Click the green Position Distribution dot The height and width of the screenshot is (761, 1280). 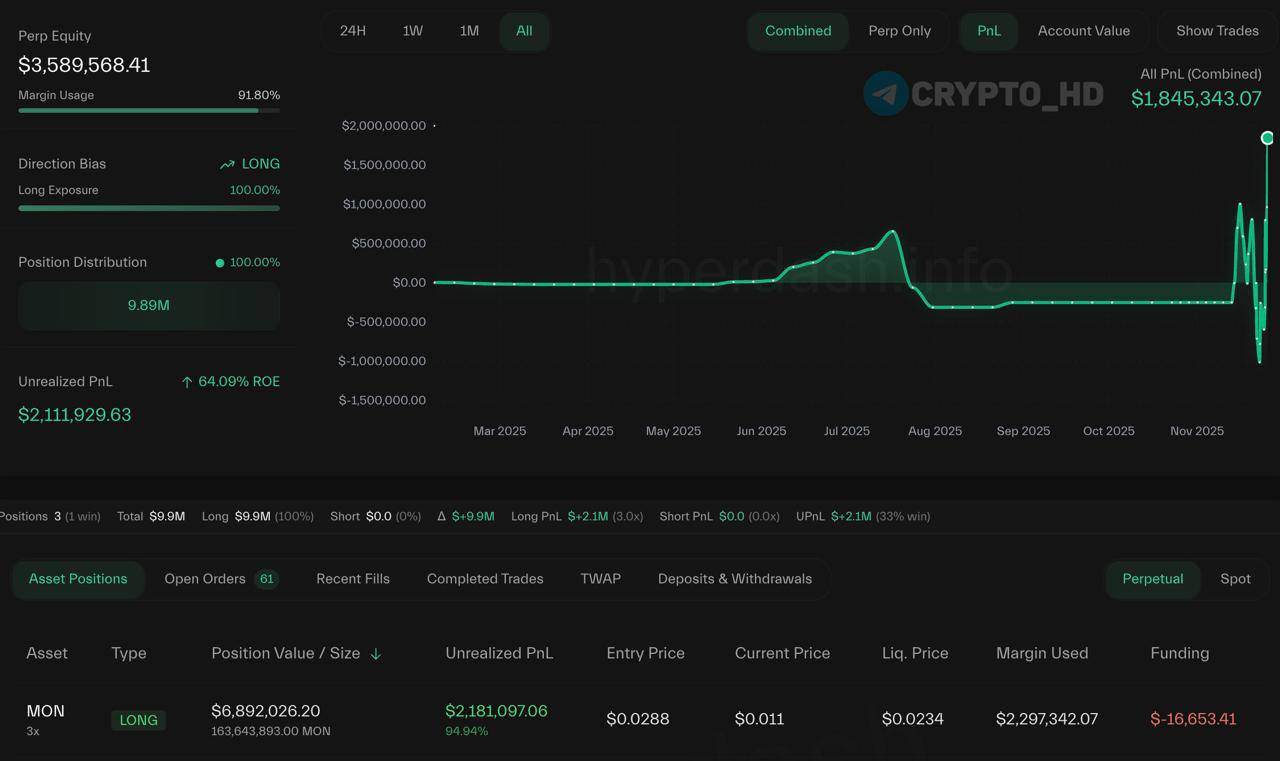point(220,263)
